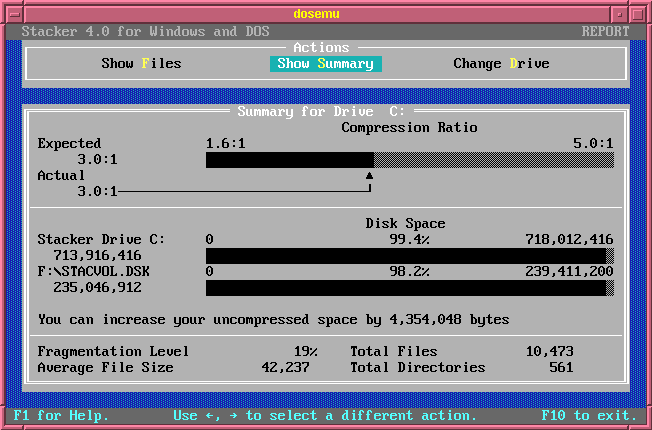This screenshot has width=652, height=430.
Task: Click the Expected label
Action: pyautogui.click(x=69, y=143)
